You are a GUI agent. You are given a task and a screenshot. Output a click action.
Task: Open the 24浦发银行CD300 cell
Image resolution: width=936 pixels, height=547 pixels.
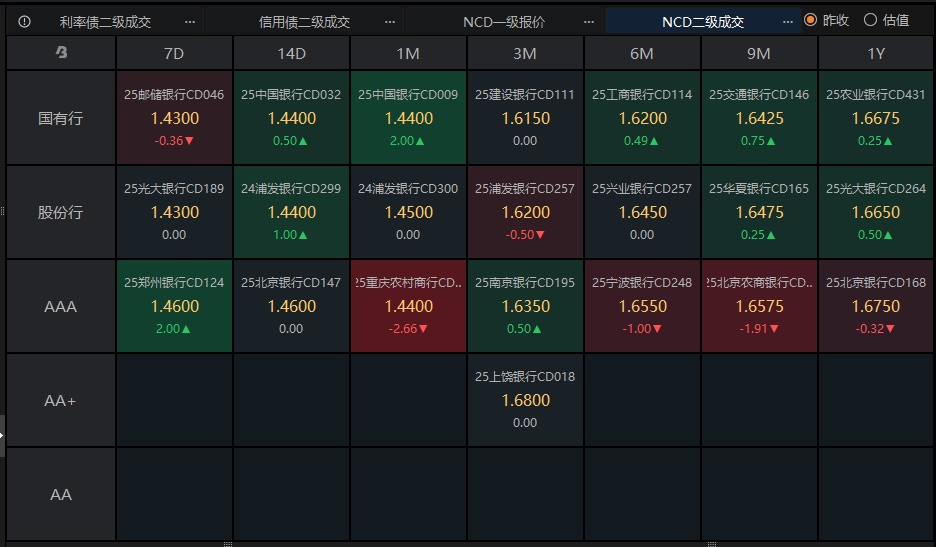tap(408, 212)
